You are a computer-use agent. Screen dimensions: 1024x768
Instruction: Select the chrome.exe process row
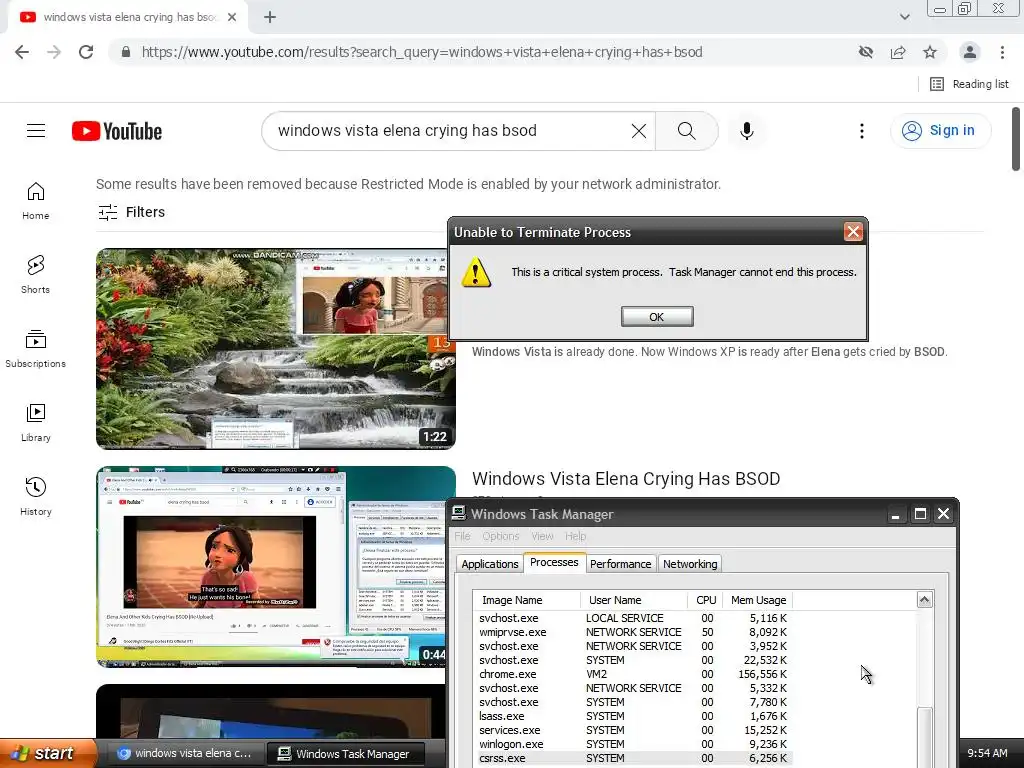[x=633, y=674]
